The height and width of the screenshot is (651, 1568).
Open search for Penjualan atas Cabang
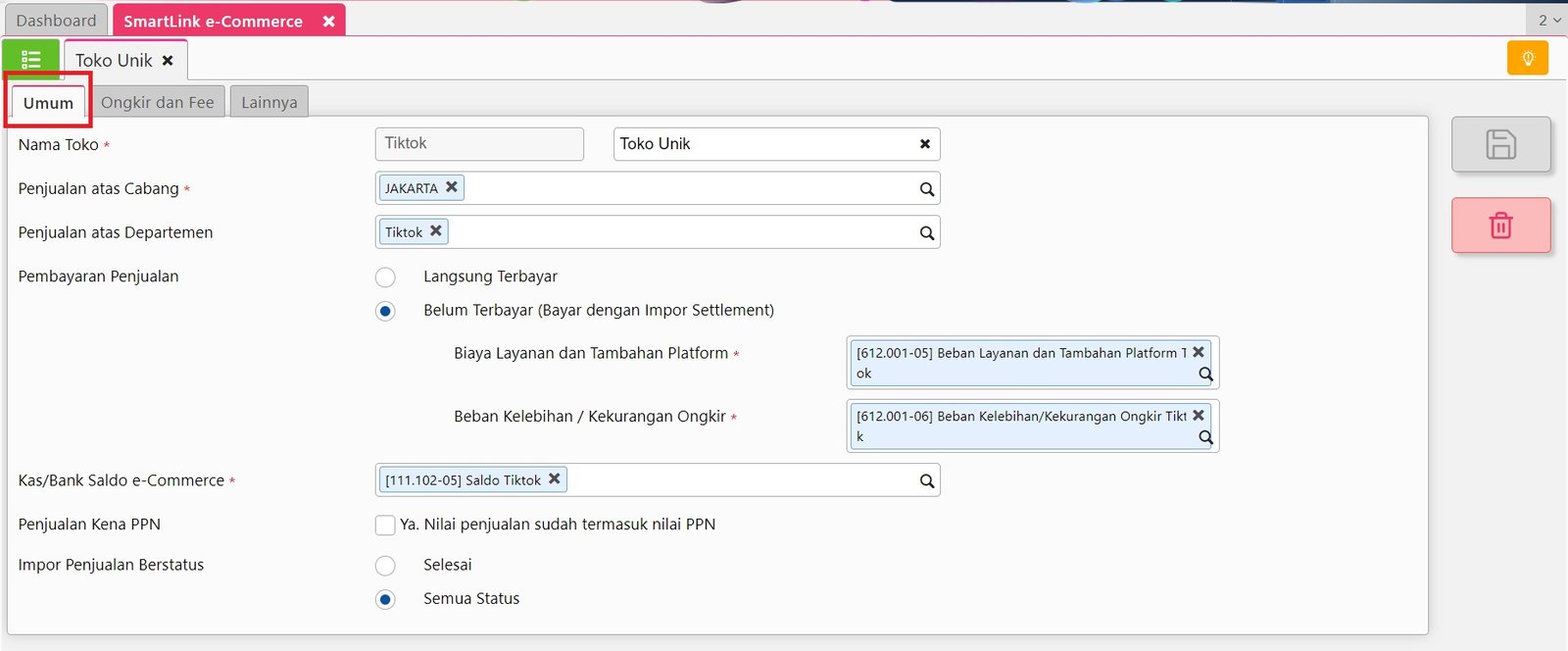(x=926, y=189)
